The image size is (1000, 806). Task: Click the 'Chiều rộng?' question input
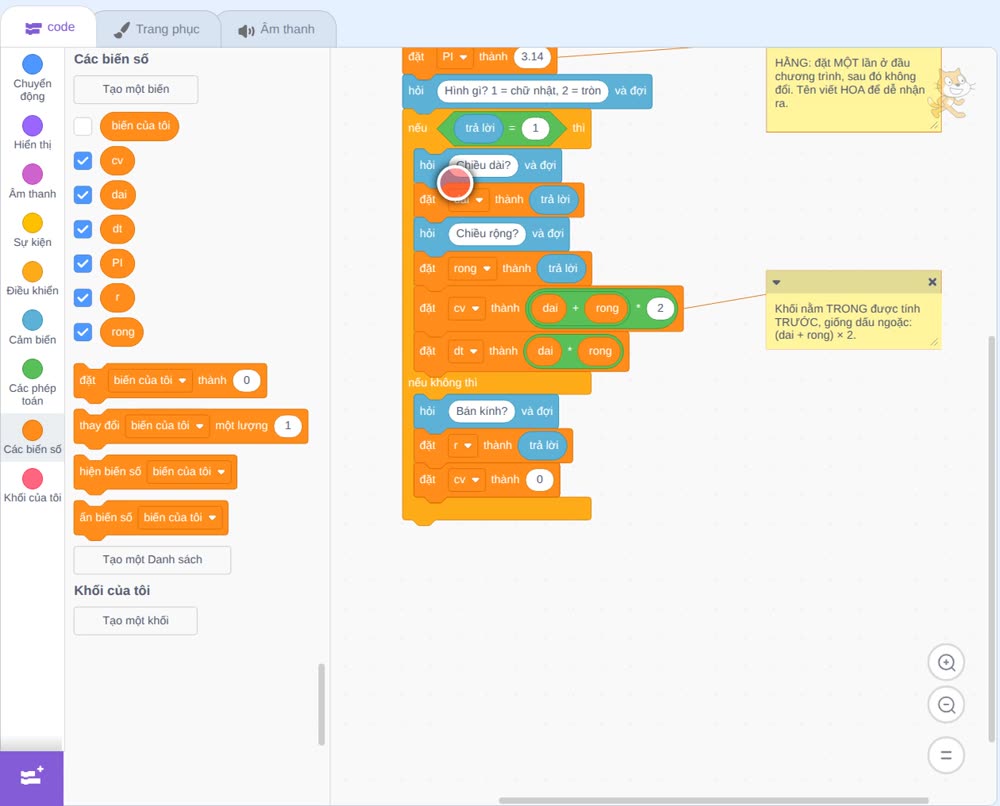click(x=487, y=233)
